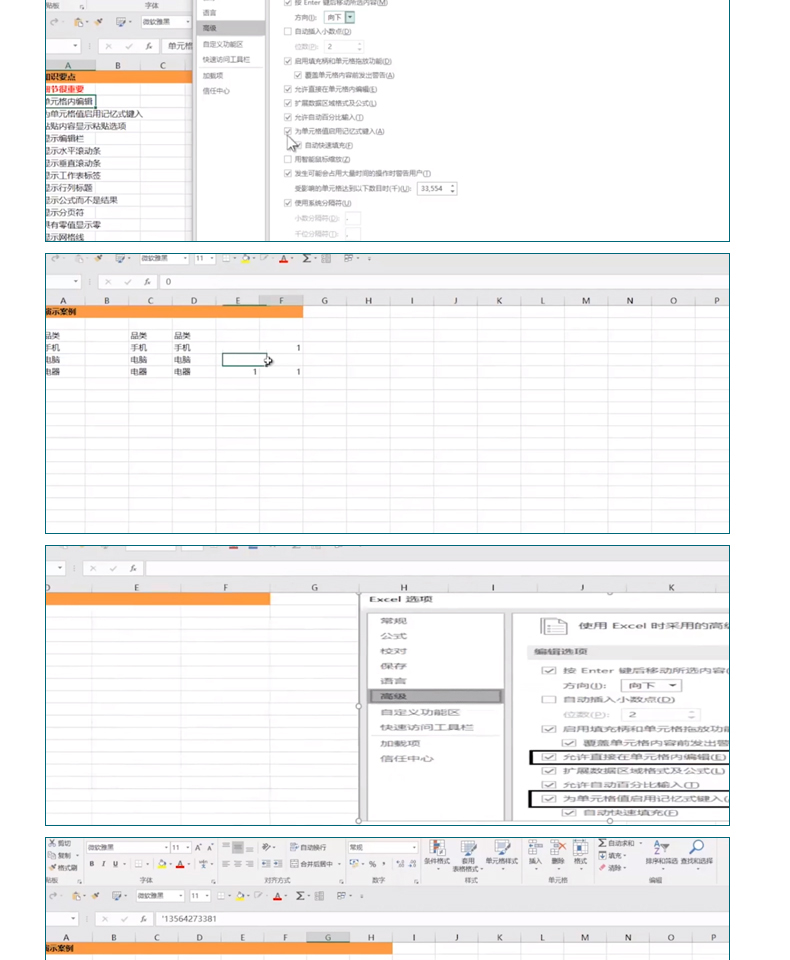Open the Name Box dropdown in the top panel
This screenshot has height=960, width=790.
pos(75,46)
